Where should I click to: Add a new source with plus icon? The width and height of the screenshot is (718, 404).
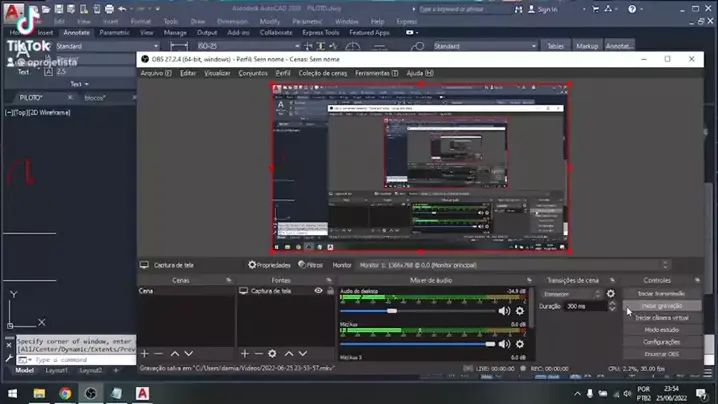[x=245, y=354]
